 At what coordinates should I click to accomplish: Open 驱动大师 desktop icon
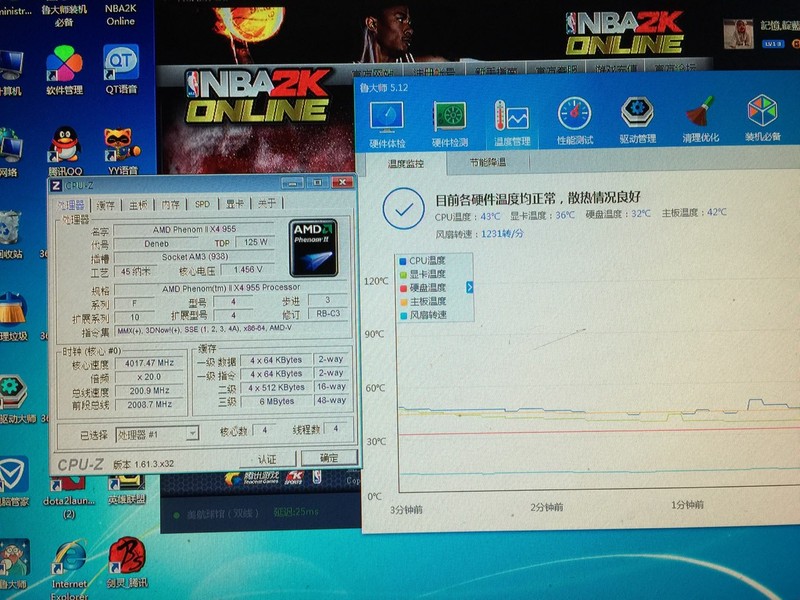click(15, 399)
